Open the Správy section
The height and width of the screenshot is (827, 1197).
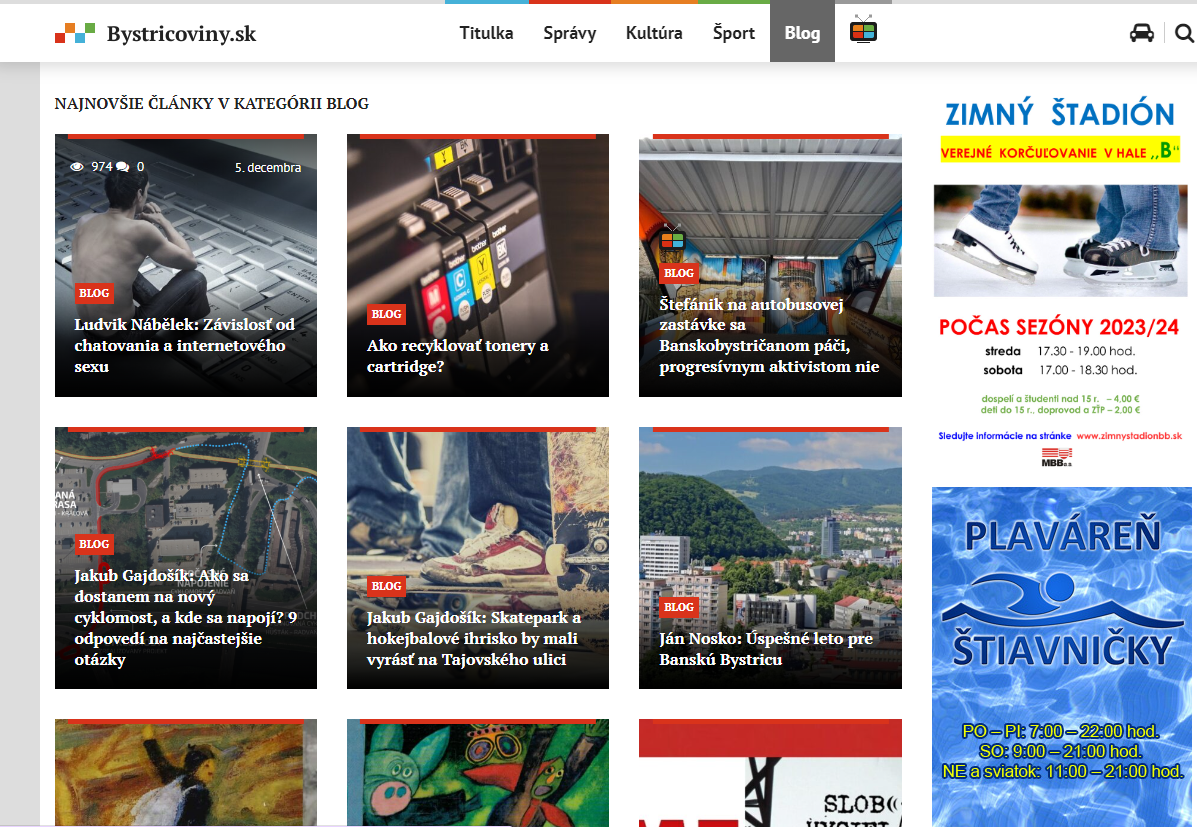point(569,33)
